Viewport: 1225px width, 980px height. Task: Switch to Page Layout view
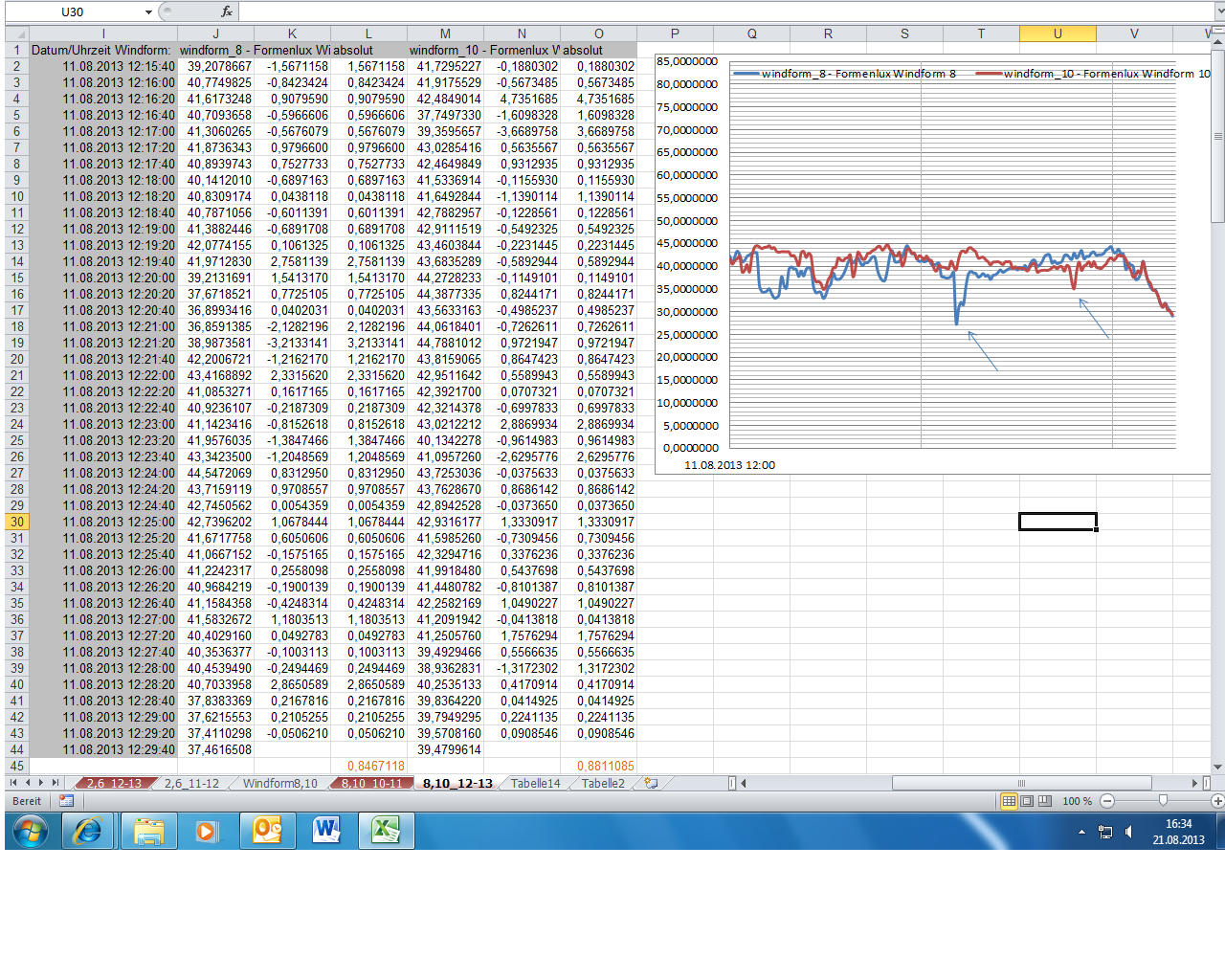click(1027, 801)
